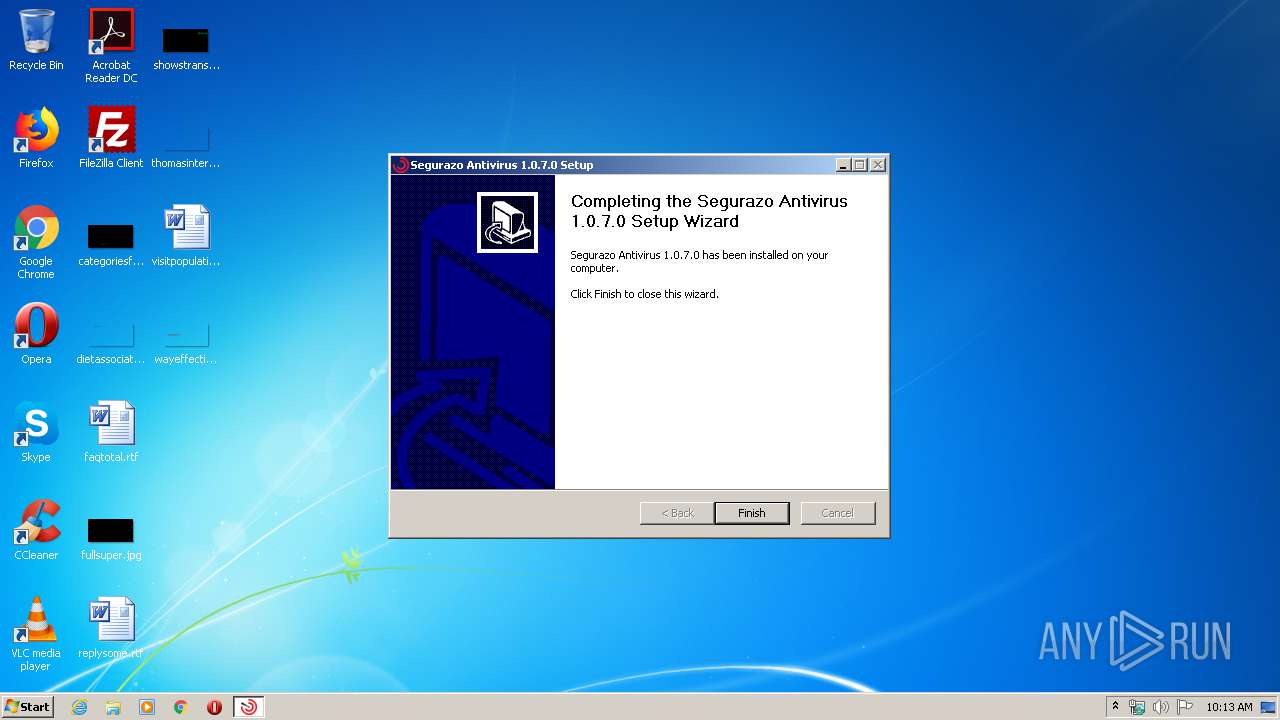The image size is (1280, 720).
Task: Open Action Center flag icon
Action: coord(1185,707)
